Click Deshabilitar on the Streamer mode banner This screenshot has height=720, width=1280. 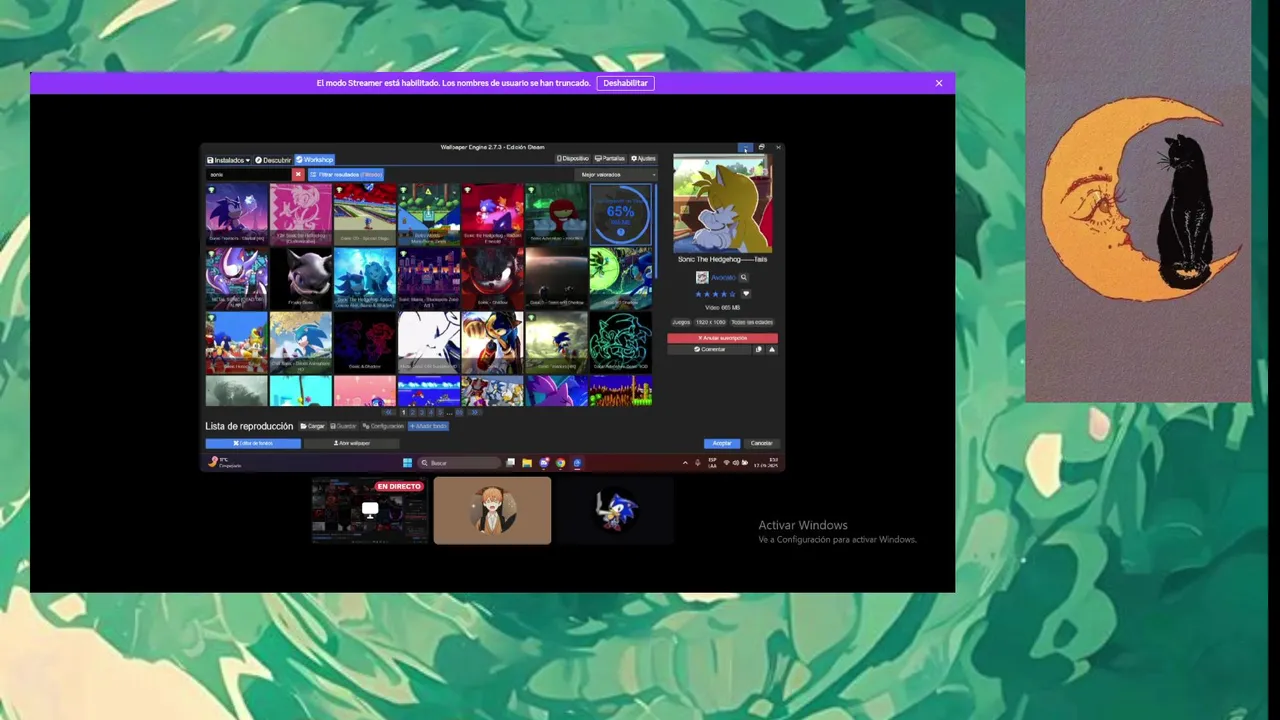(x=626, y=83)
